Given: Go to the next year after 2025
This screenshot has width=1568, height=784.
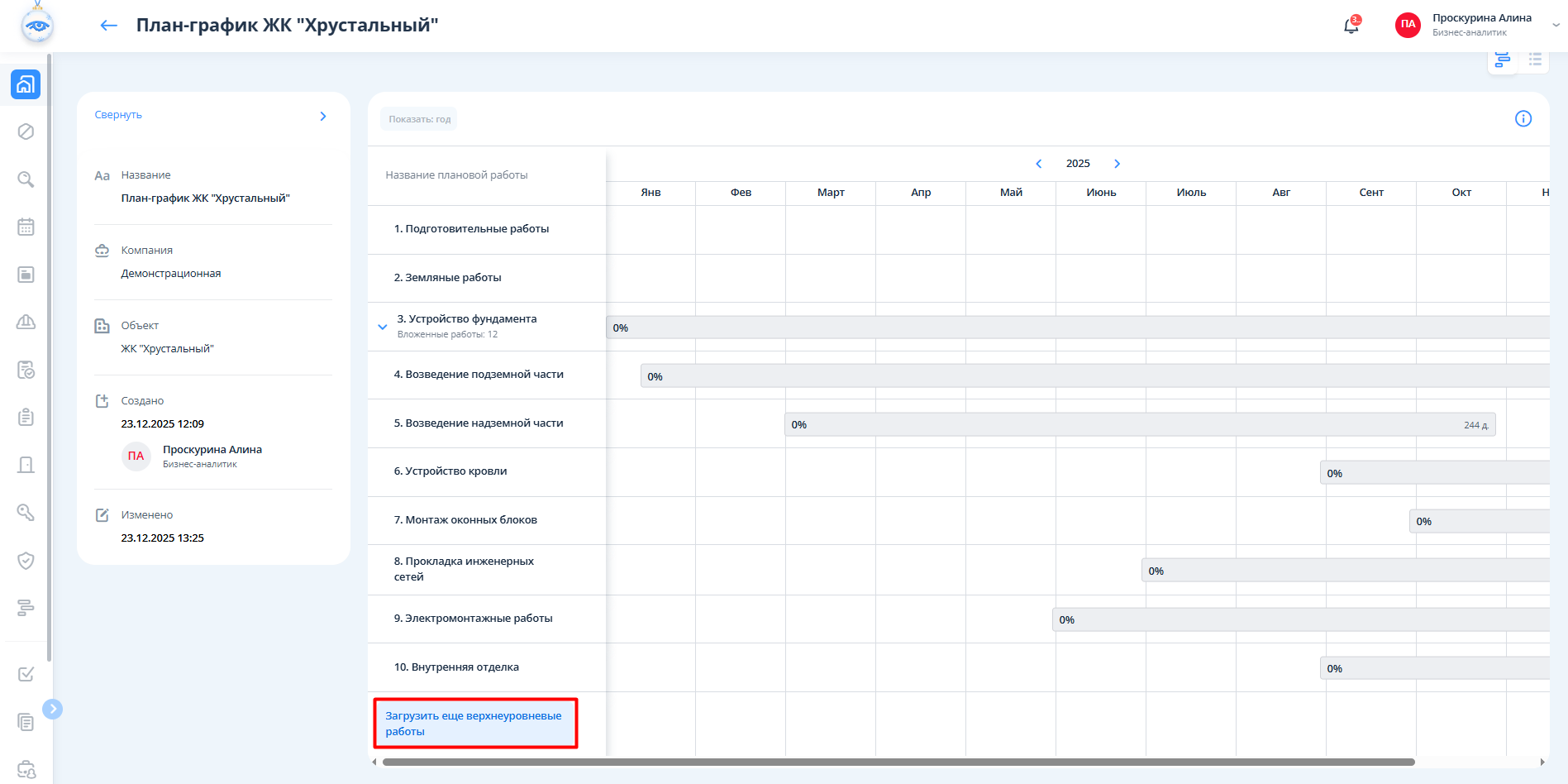Looking at the screenshot, I should (x=1117, y=164).
